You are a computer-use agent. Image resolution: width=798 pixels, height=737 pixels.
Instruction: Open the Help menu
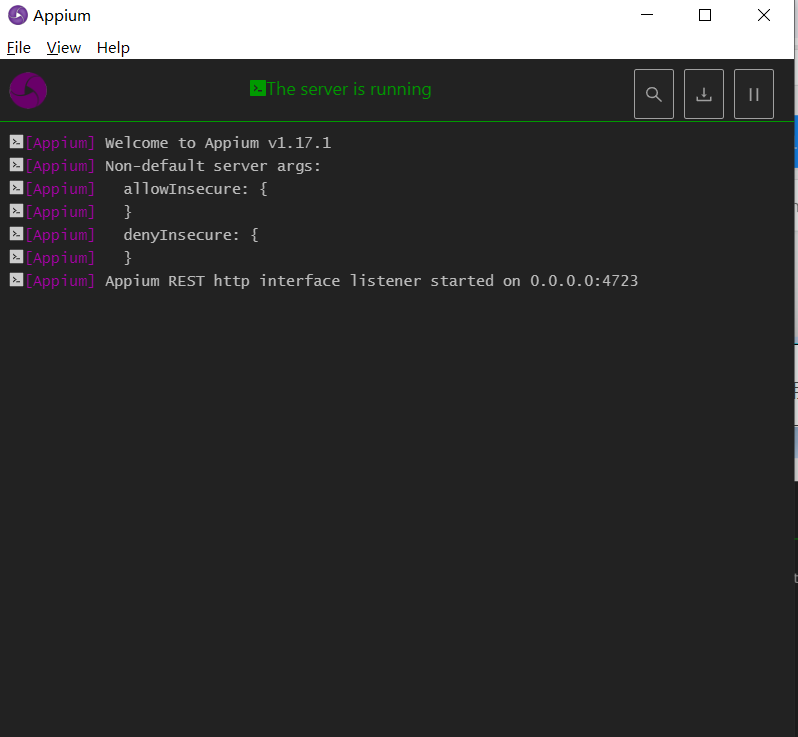113,48
